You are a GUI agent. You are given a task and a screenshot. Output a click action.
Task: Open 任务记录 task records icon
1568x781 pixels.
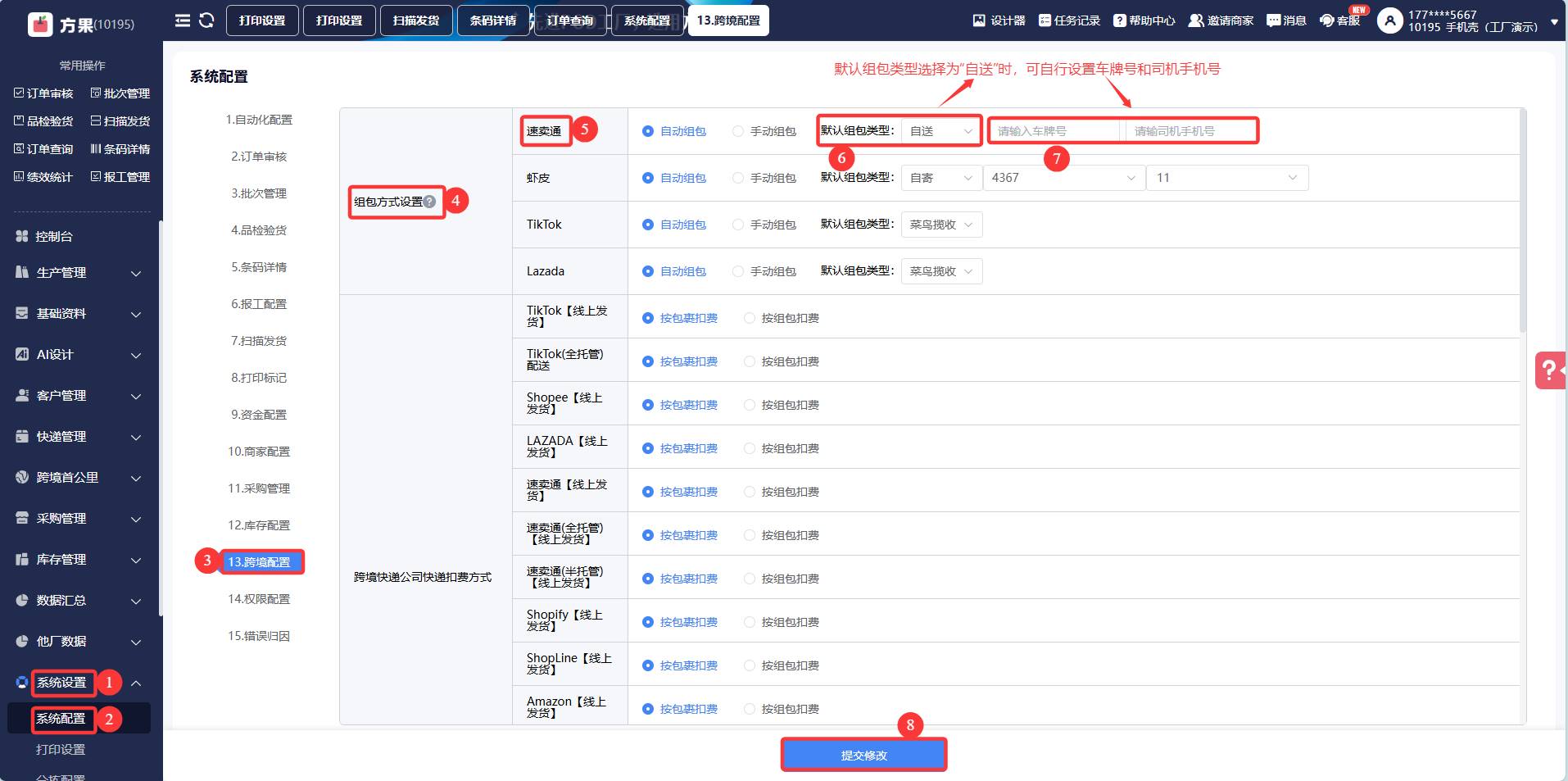(1045, 20)
